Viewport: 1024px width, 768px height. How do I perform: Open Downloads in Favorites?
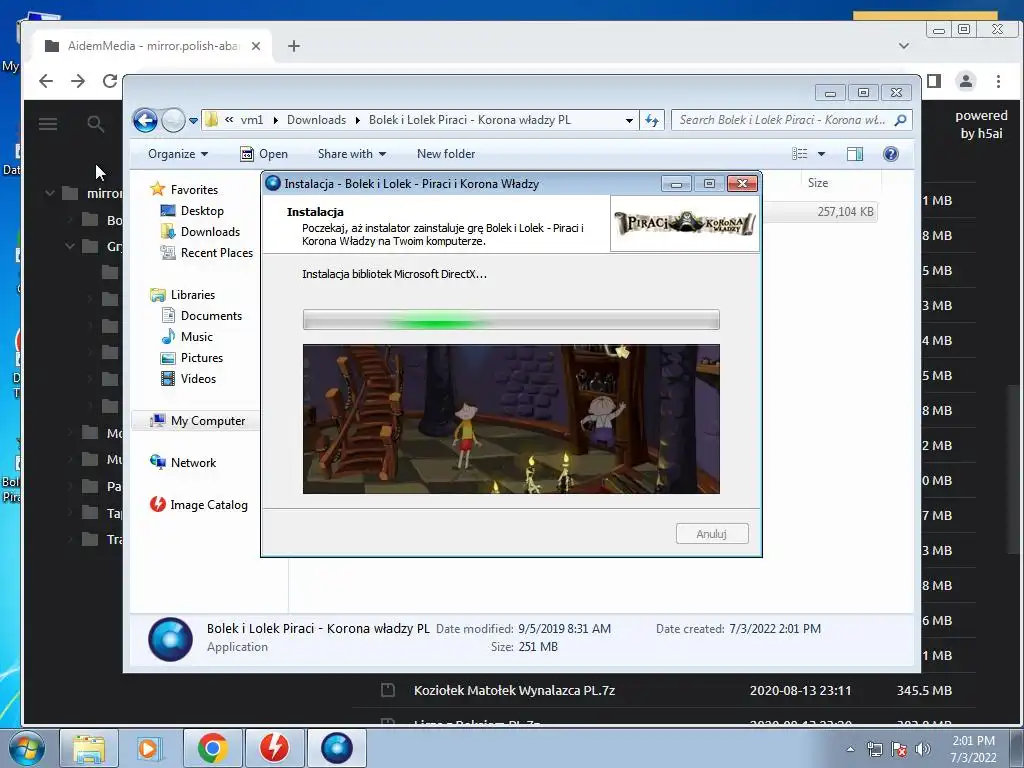pyautogui.click(x=200, y=232)
